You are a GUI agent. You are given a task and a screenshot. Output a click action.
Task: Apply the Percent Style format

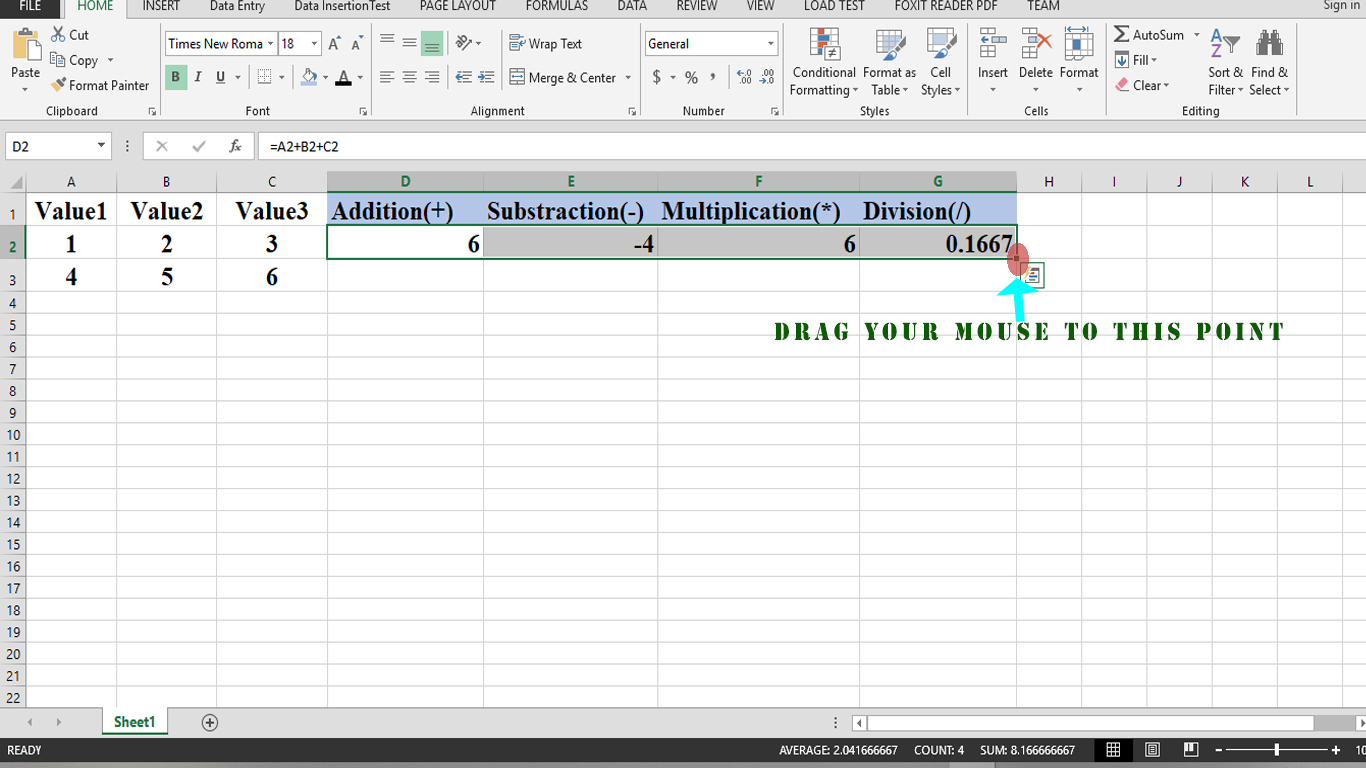(x=690, y=75)
